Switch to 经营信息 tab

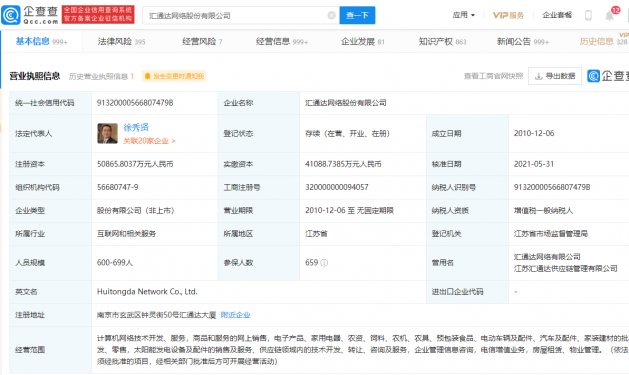tap(282, 41)
